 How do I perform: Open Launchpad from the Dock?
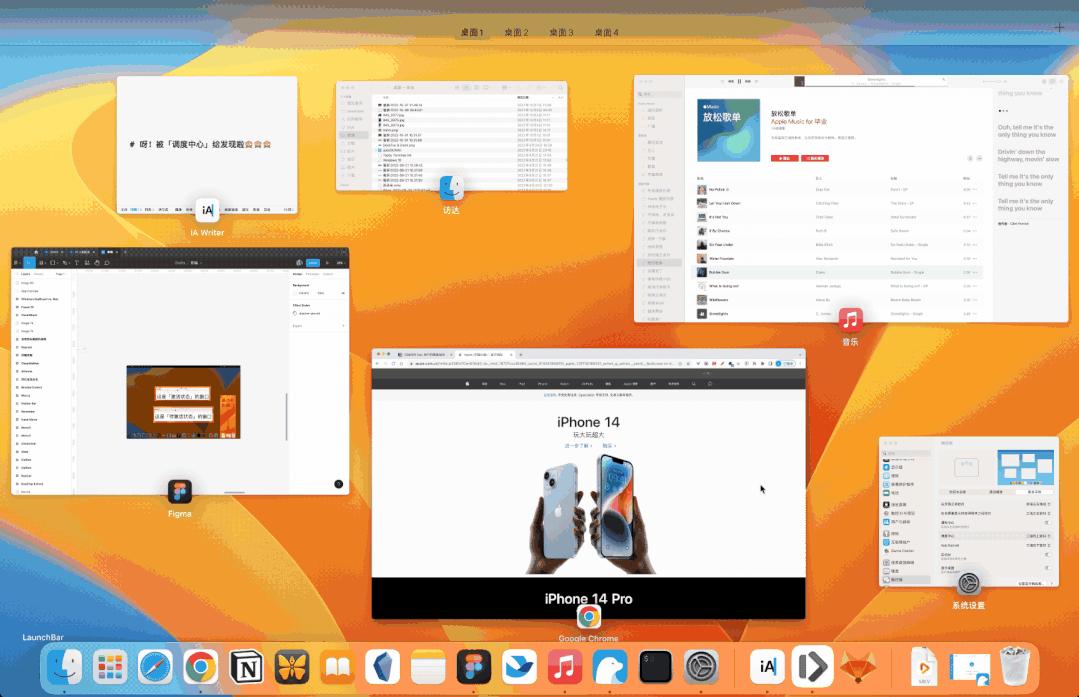pos(110,667)
